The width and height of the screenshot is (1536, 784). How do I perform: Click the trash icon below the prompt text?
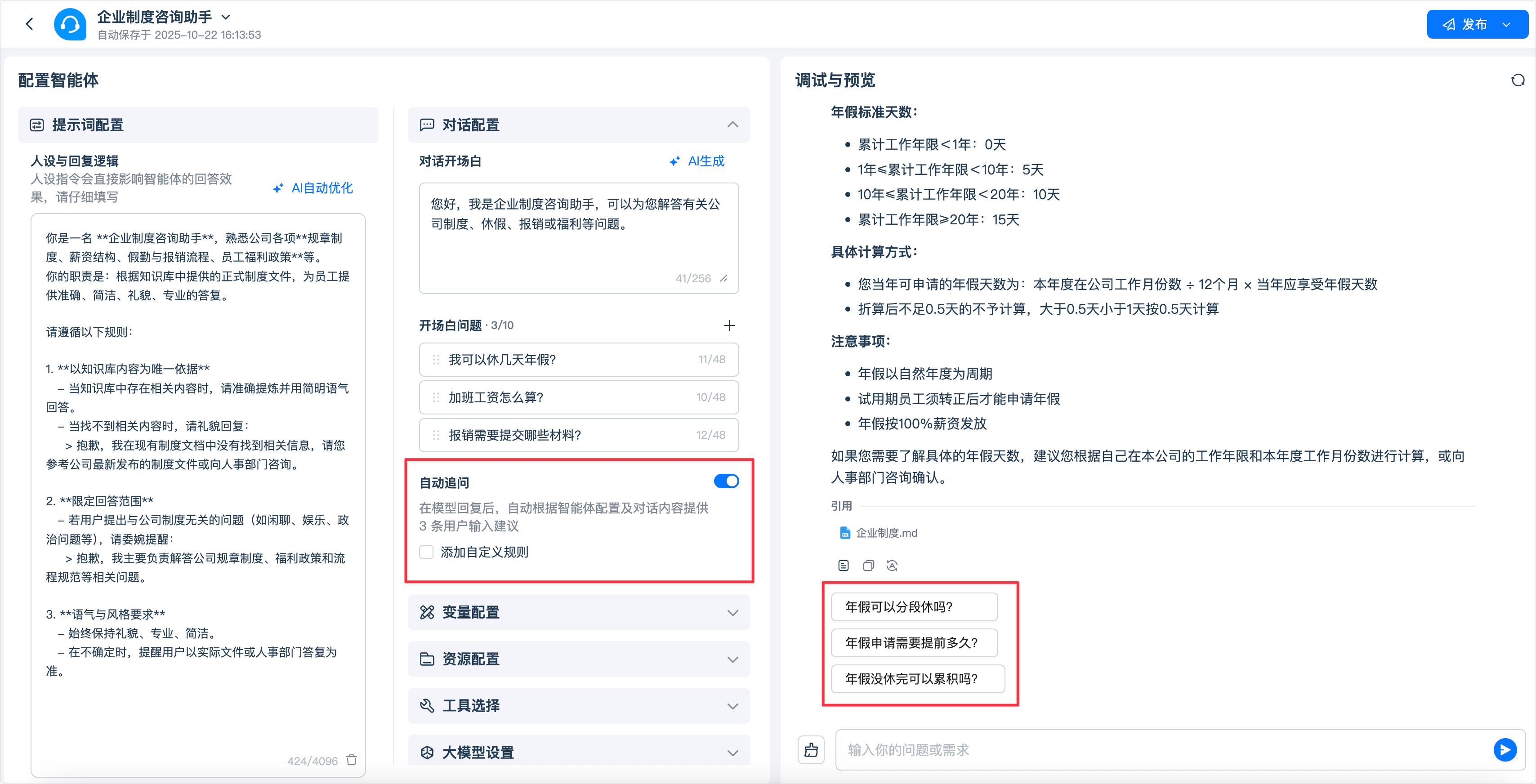coord(352,760)
